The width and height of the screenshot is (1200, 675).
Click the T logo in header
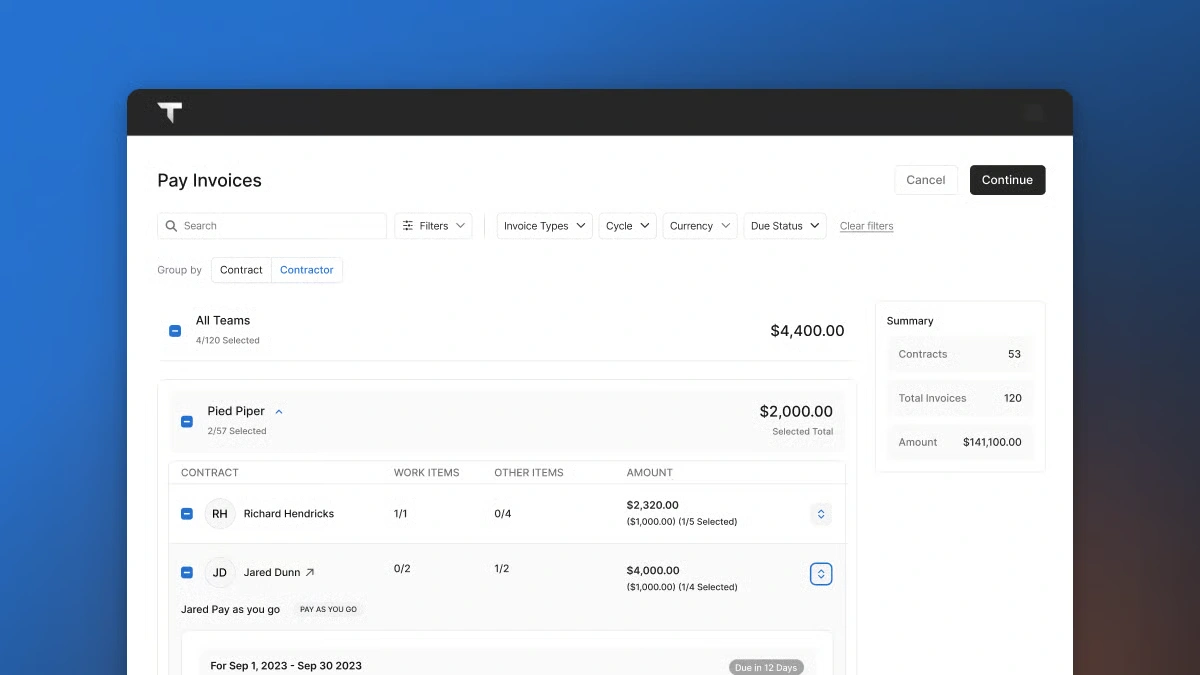(170, 112)
